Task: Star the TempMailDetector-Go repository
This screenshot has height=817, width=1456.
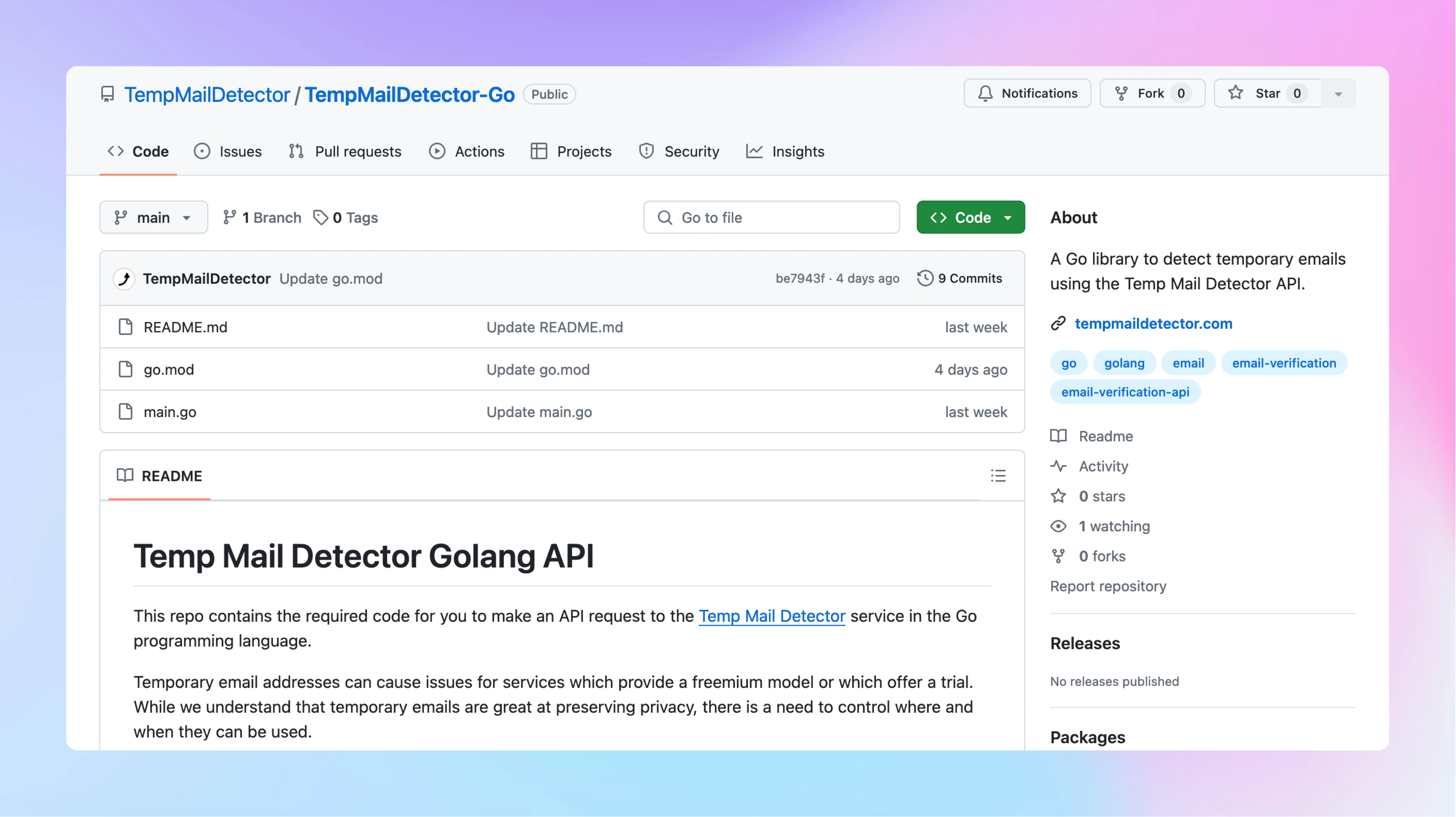Action: point(1266,93)
